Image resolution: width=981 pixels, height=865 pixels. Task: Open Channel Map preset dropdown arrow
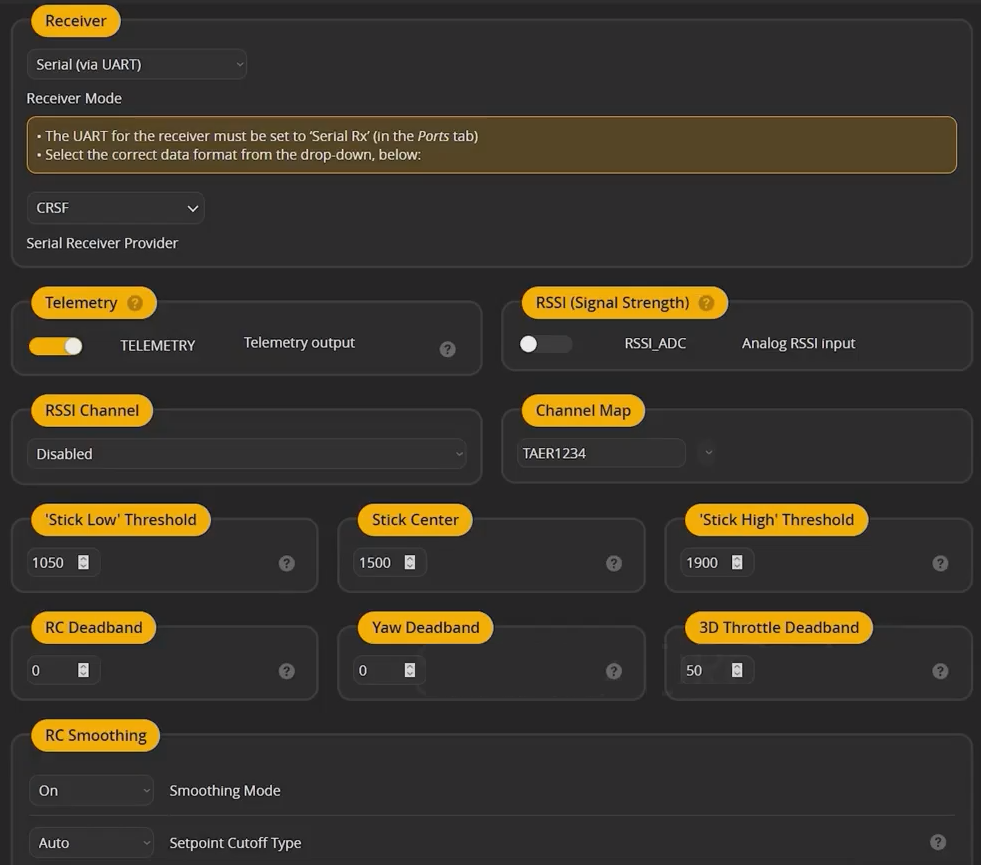708,453
